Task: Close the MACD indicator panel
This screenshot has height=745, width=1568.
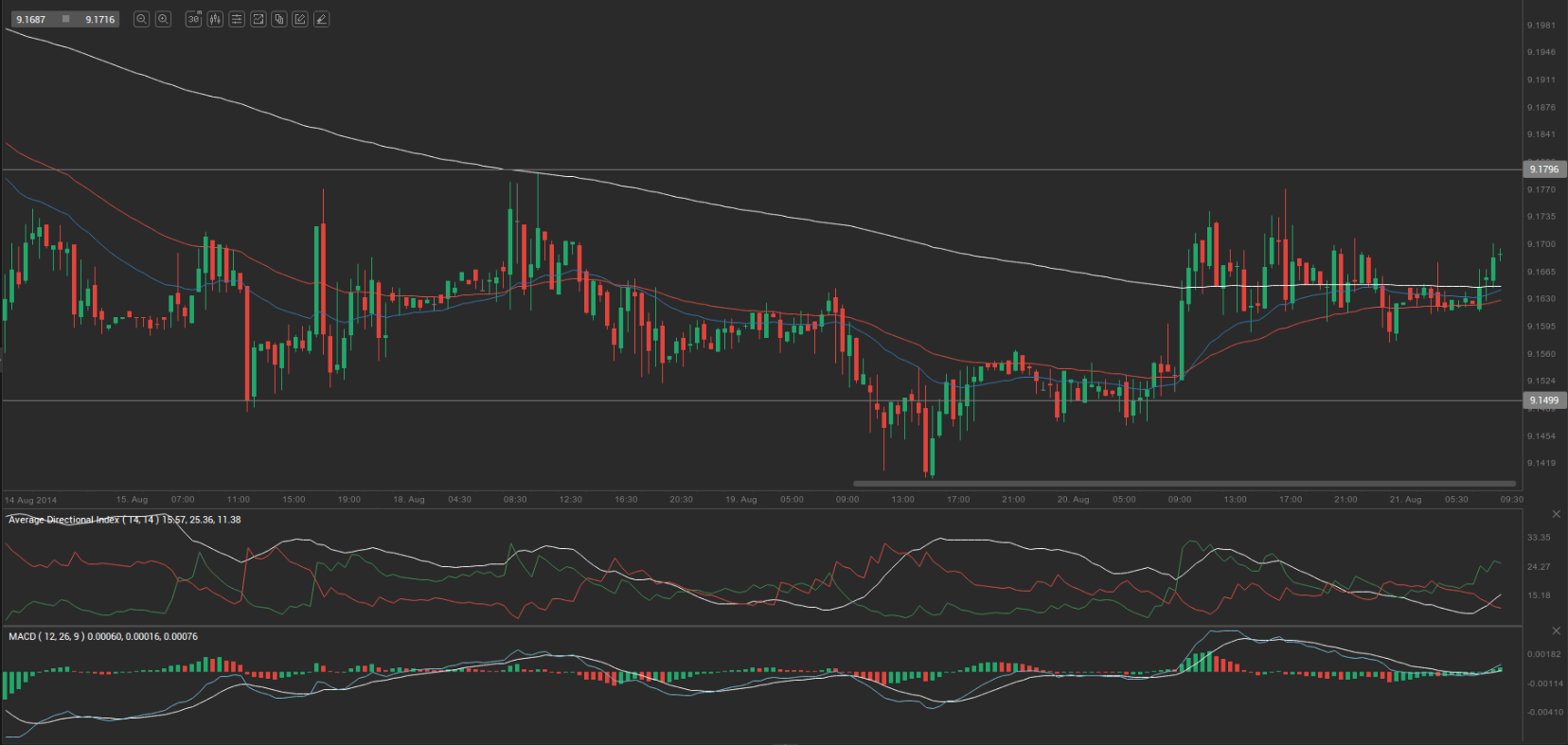Action: (1556, 630)
